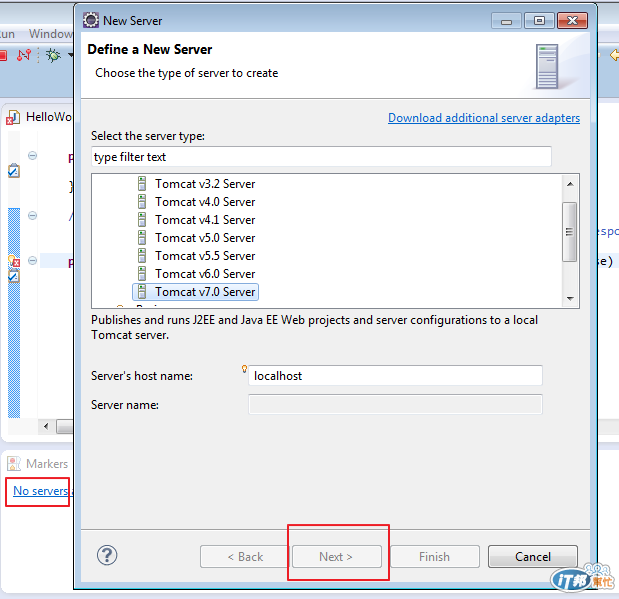Collapse the second code fold marker in editor

tap(33, 216)
